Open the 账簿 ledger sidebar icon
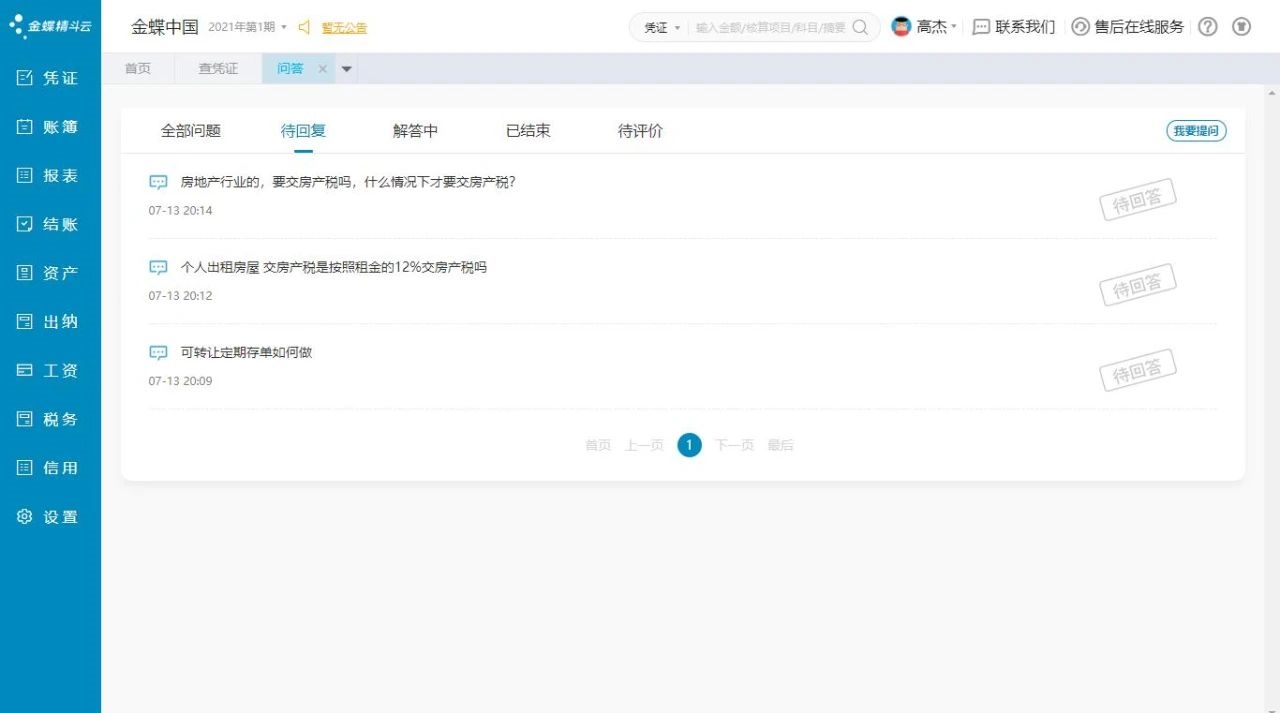Screen dimensions: 1280x713 (25, 127)
